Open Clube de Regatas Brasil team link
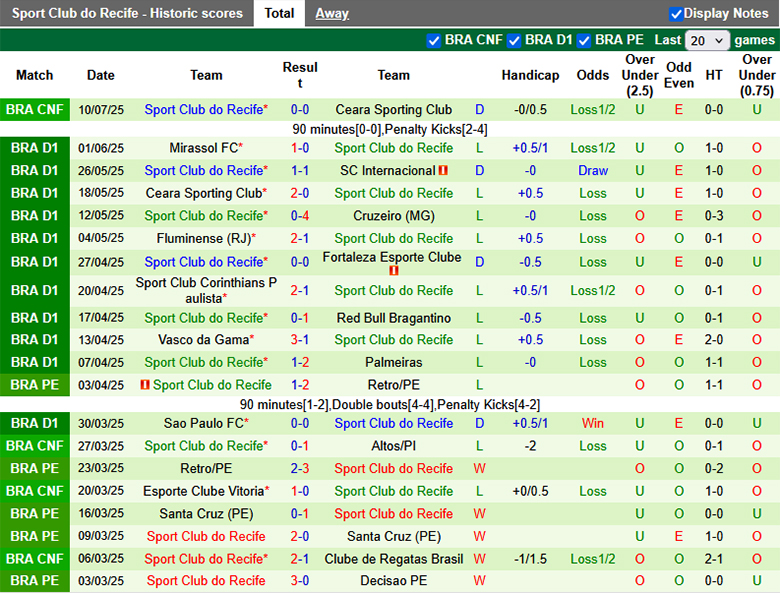The height and width of the screenshot is (593, 780). tap(393, 559)
